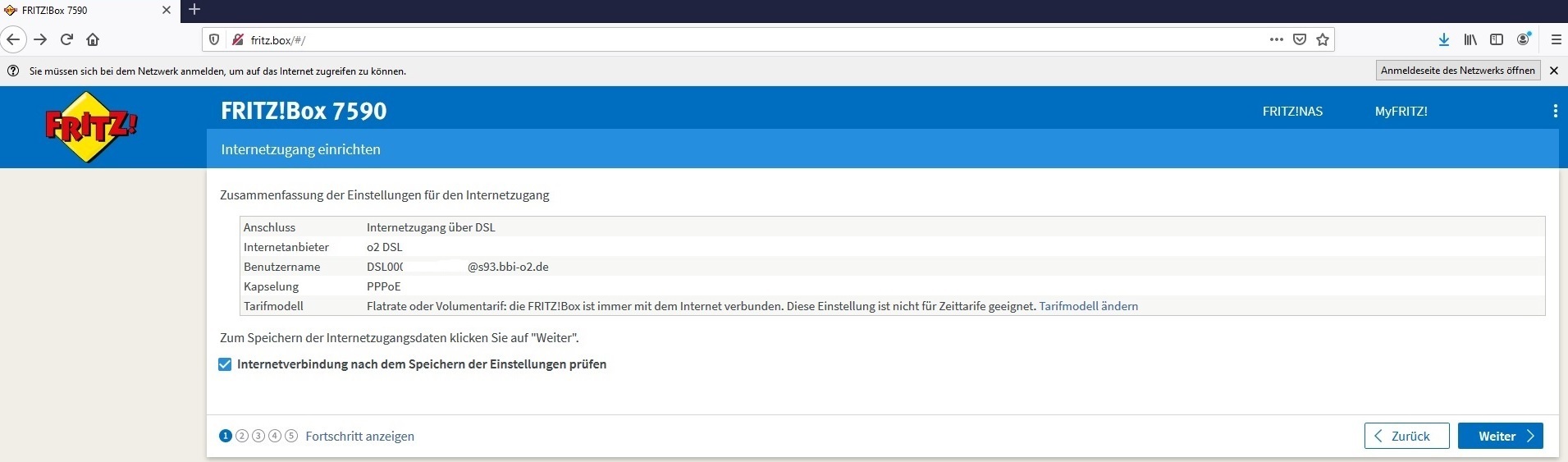Show the insecure connection padlock info
This screenshot has height=462, width=1568.
coord(238,39)
